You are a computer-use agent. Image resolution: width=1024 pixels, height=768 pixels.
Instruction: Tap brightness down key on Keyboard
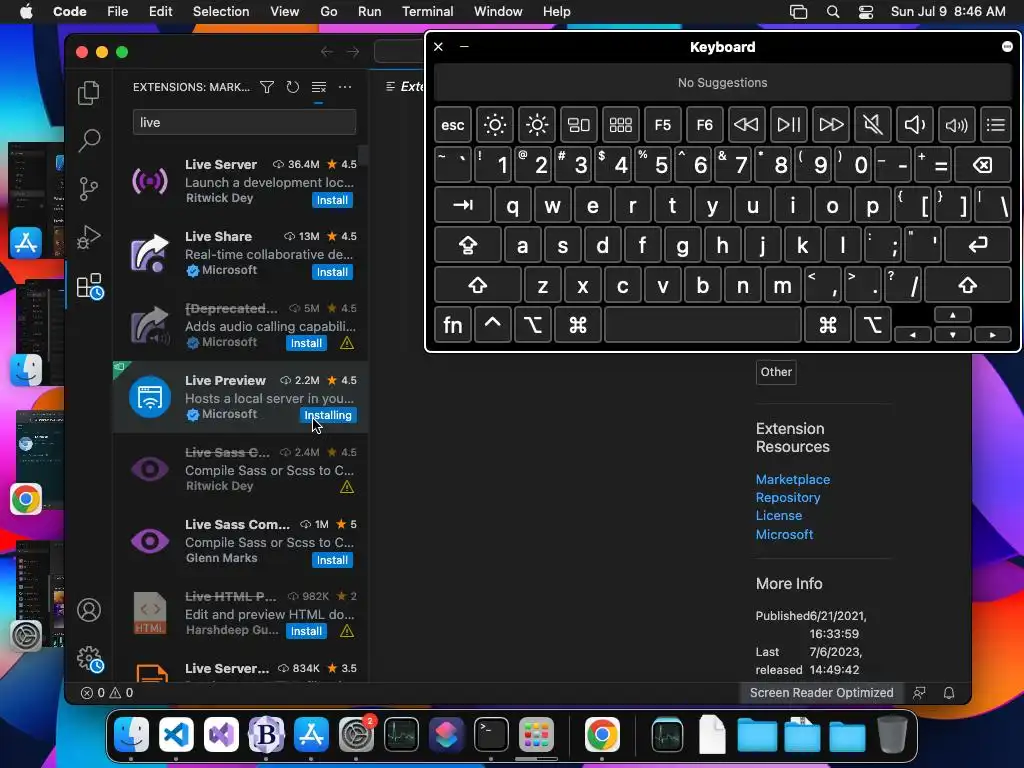(x=494, y=125)
